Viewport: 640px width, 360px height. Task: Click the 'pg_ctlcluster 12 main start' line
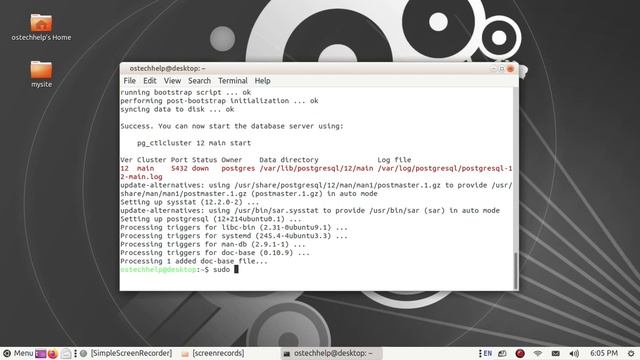194,143
